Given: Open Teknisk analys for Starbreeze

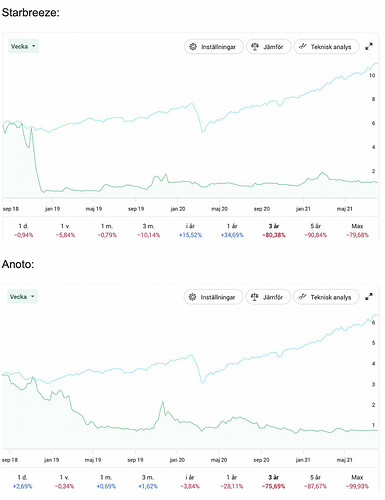Looking at the screenshot, I should pos(326,47).
